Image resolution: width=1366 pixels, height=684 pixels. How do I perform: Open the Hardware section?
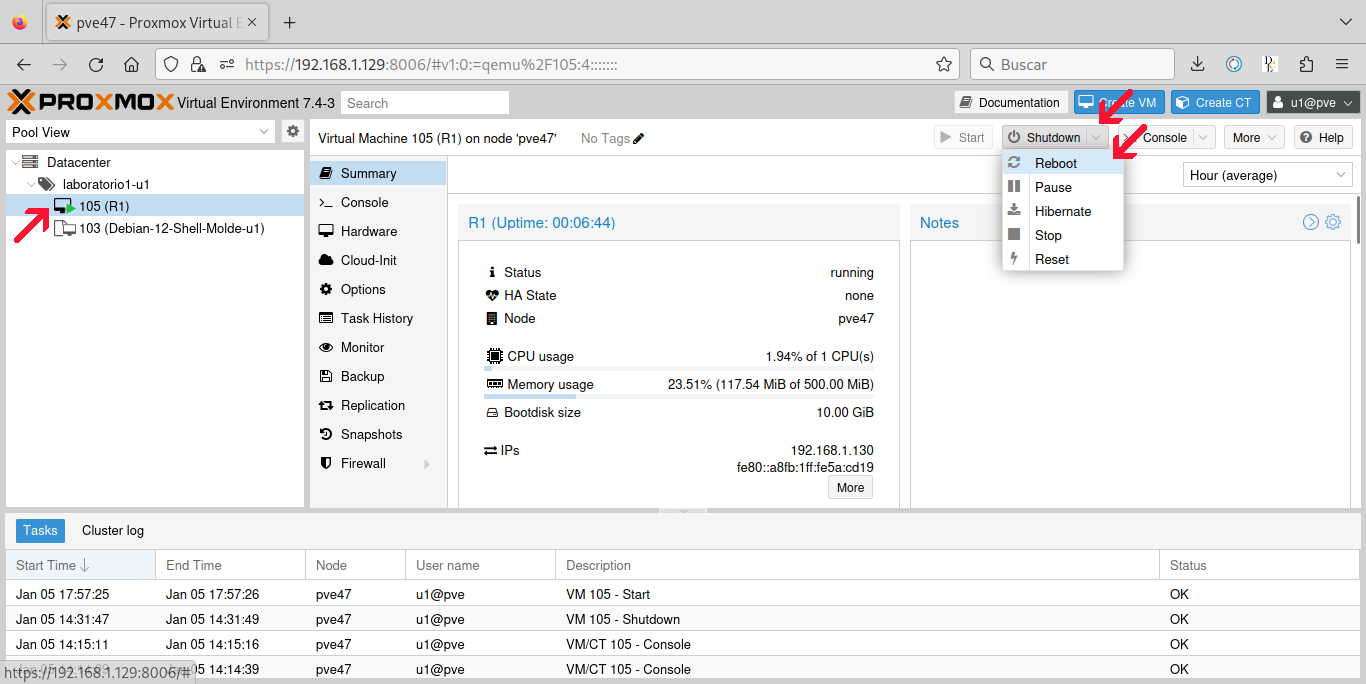click(378, 231)
